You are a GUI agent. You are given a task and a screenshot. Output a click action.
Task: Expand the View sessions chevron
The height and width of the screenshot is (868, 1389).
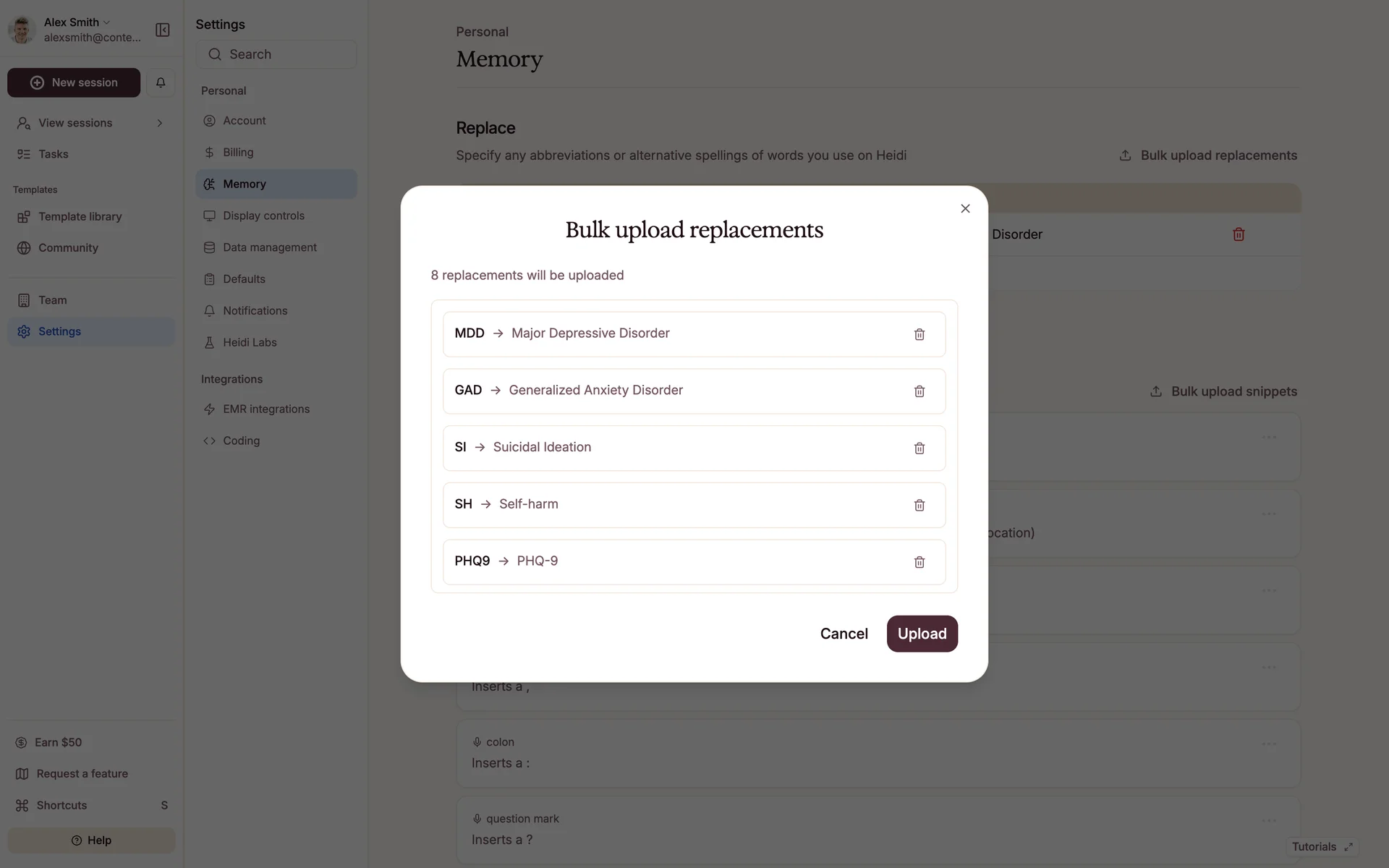coord(160,123)
